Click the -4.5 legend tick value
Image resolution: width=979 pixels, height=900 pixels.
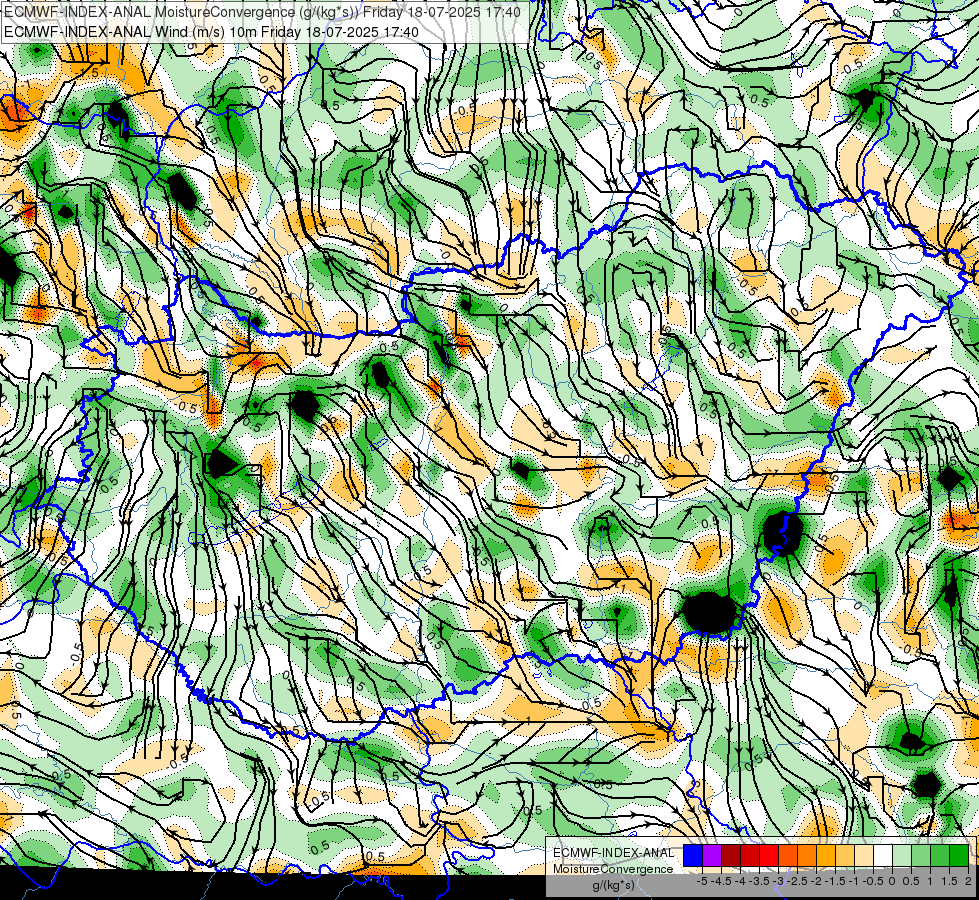click(x=721, y=881)
